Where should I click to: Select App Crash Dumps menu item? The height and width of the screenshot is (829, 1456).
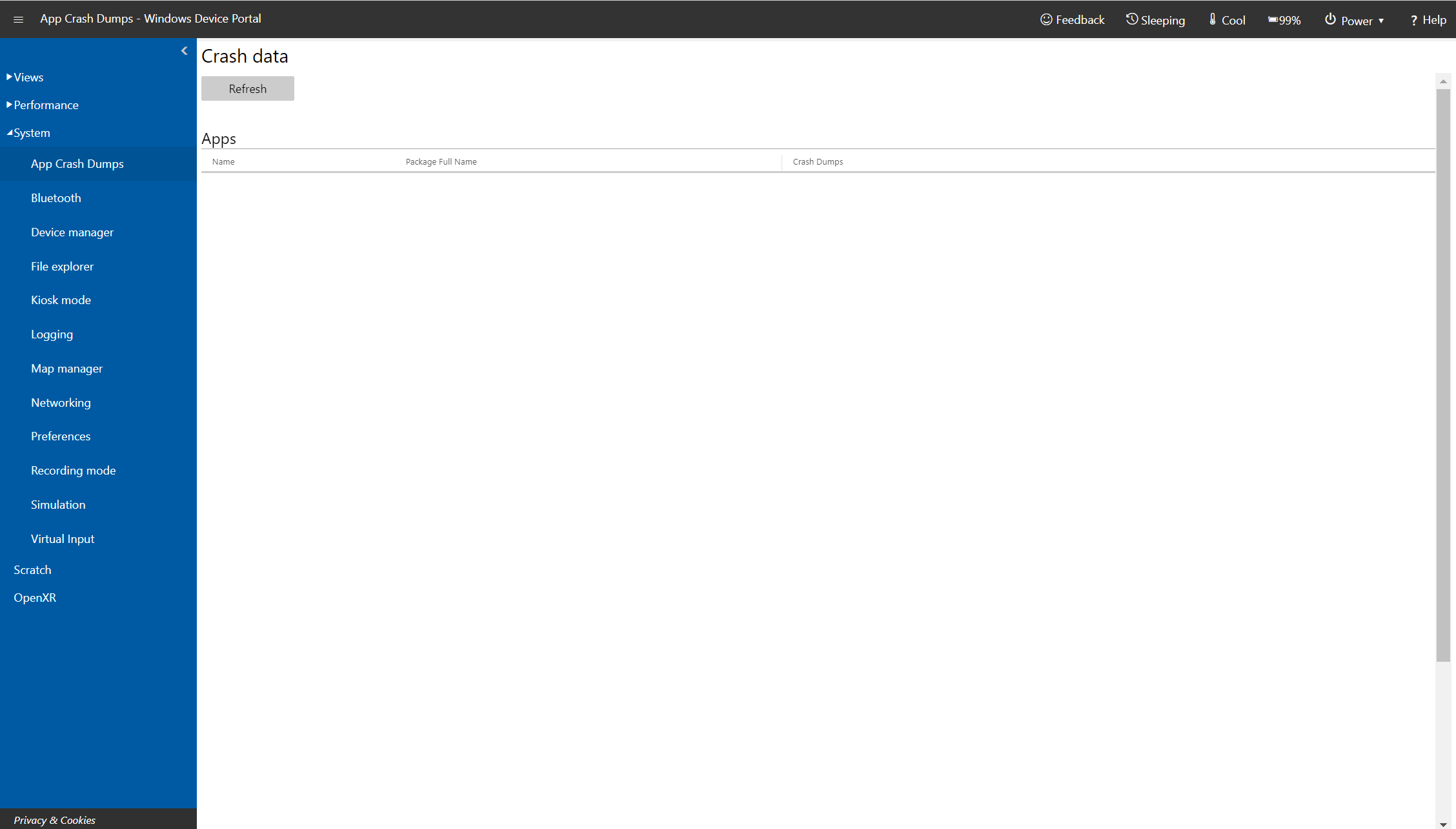pos(77,163)
